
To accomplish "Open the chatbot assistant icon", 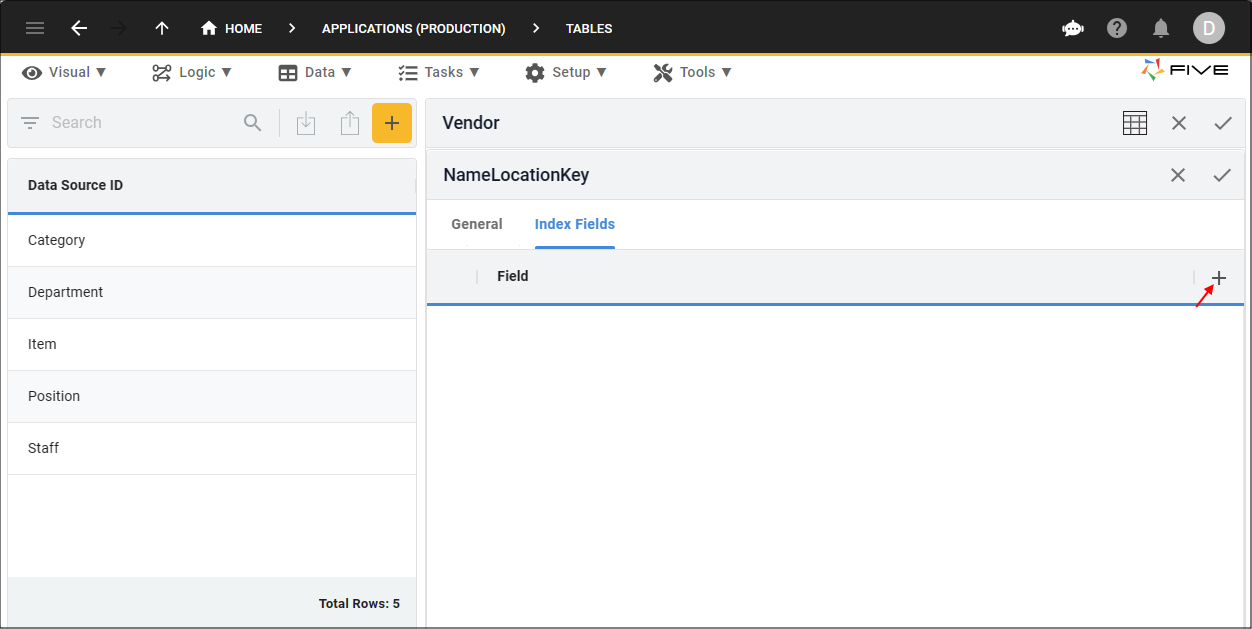I will click(x=1073, y=28).
